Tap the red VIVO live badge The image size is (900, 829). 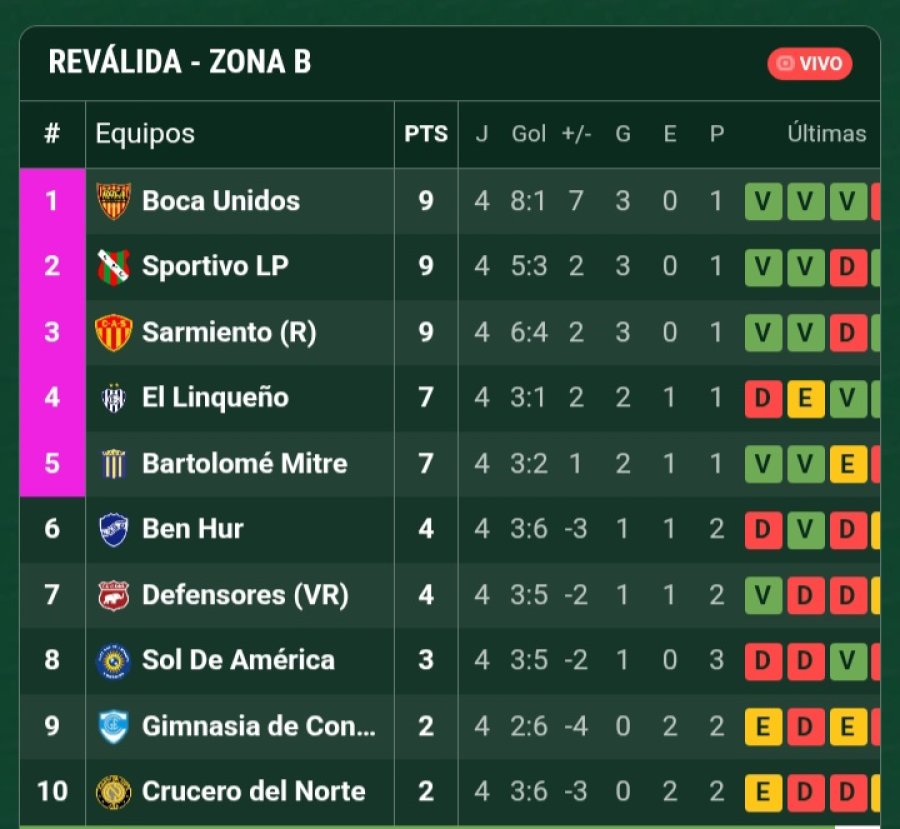pos(810,64)
